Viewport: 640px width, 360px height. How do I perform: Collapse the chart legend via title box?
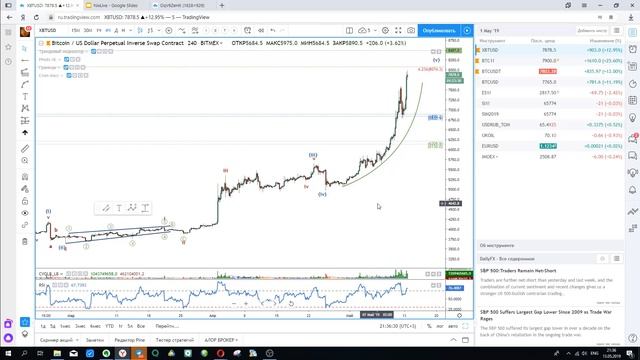[41, 43]
